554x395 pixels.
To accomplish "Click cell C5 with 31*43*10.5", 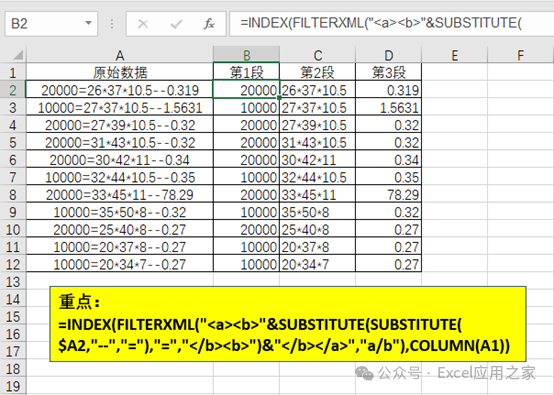I will click(317, 142).
